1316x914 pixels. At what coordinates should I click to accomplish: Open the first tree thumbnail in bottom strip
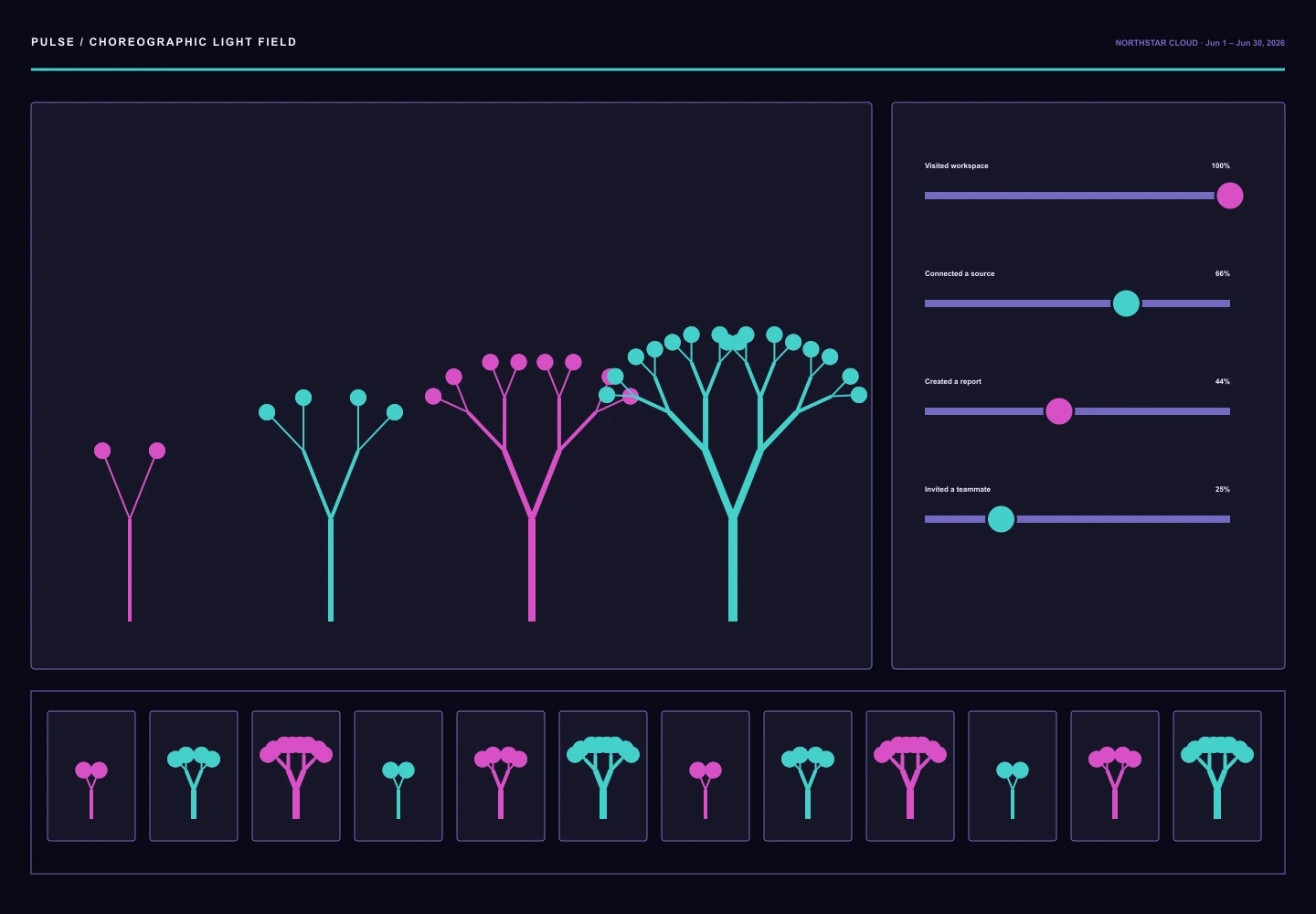point(91,776)
